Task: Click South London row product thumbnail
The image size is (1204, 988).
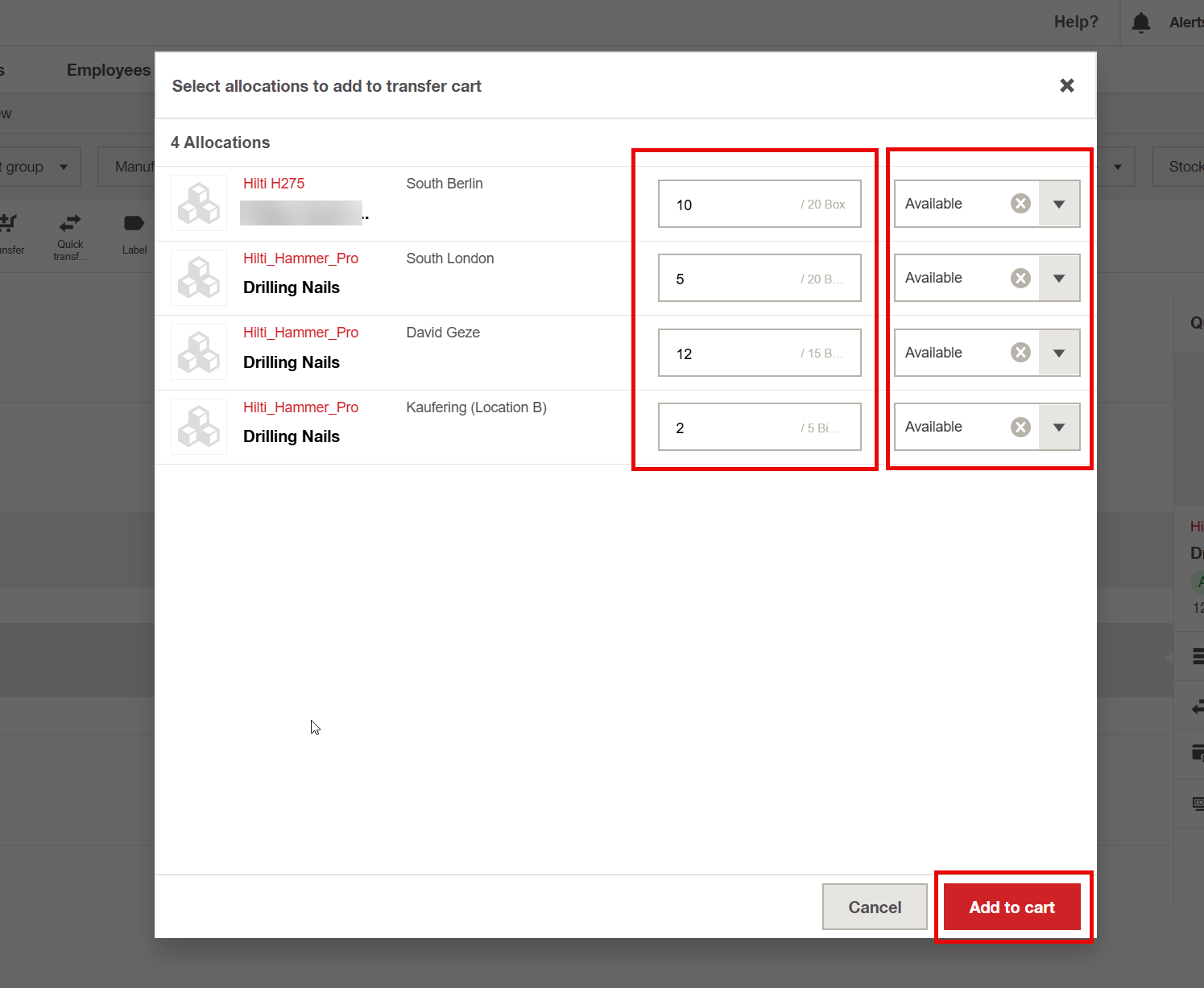Action: point(199,278)
